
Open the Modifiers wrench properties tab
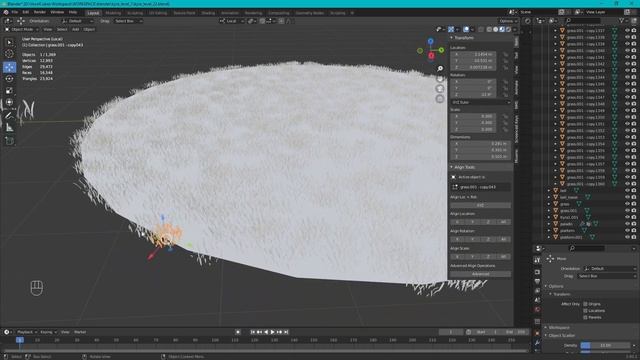tap(537, 343)
